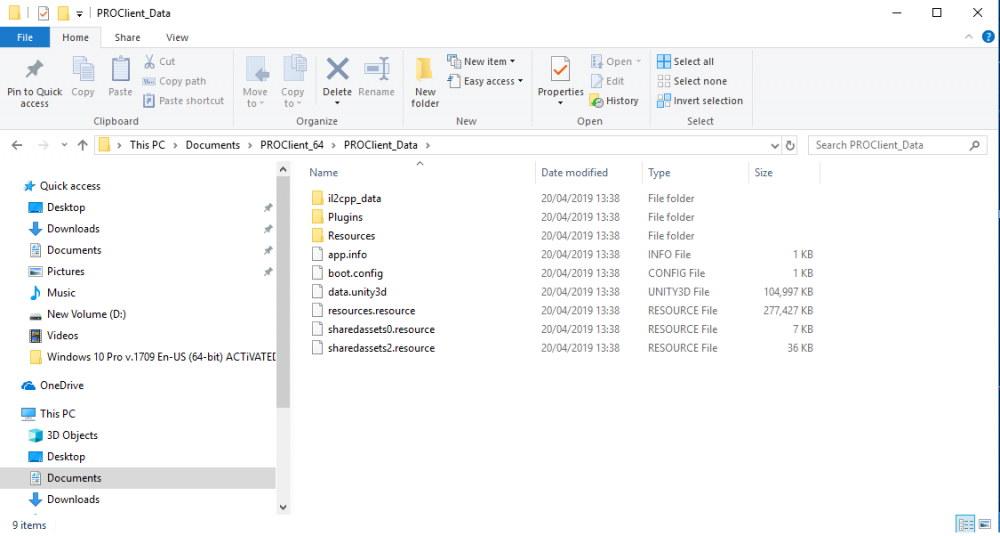This screenshot has height=536, width=1000.
Task: Switch to large icons view in status bar
Action: [x=986, y=524]
